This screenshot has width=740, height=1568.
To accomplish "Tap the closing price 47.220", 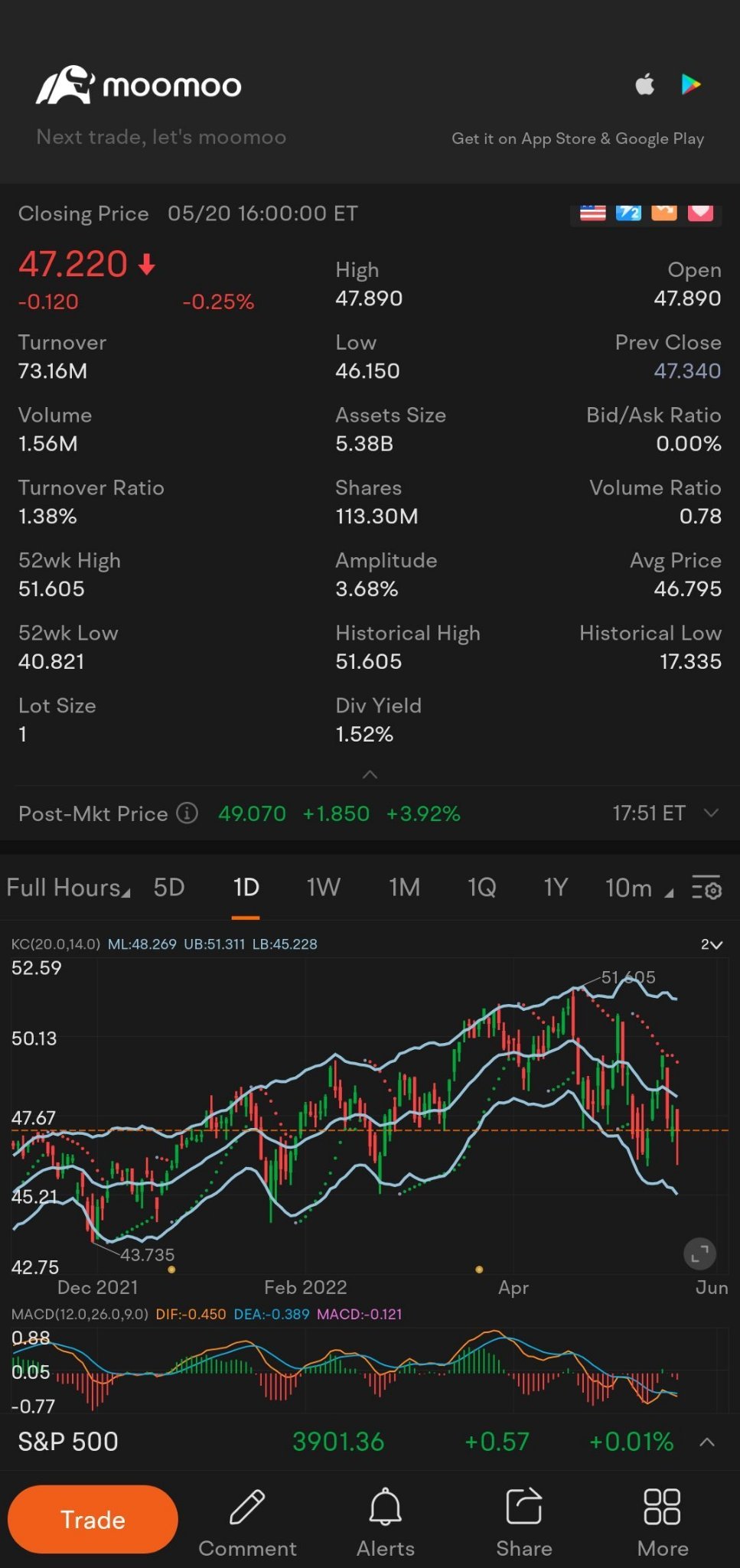I will pos(73,264).
